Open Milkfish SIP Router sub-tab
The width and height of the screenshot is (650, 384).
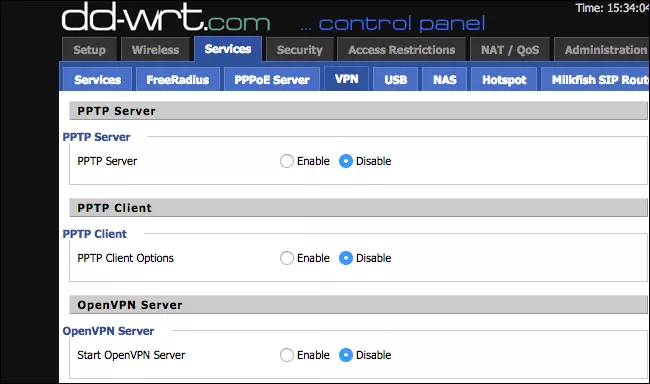pyautogui.click(x=596, y=80)
